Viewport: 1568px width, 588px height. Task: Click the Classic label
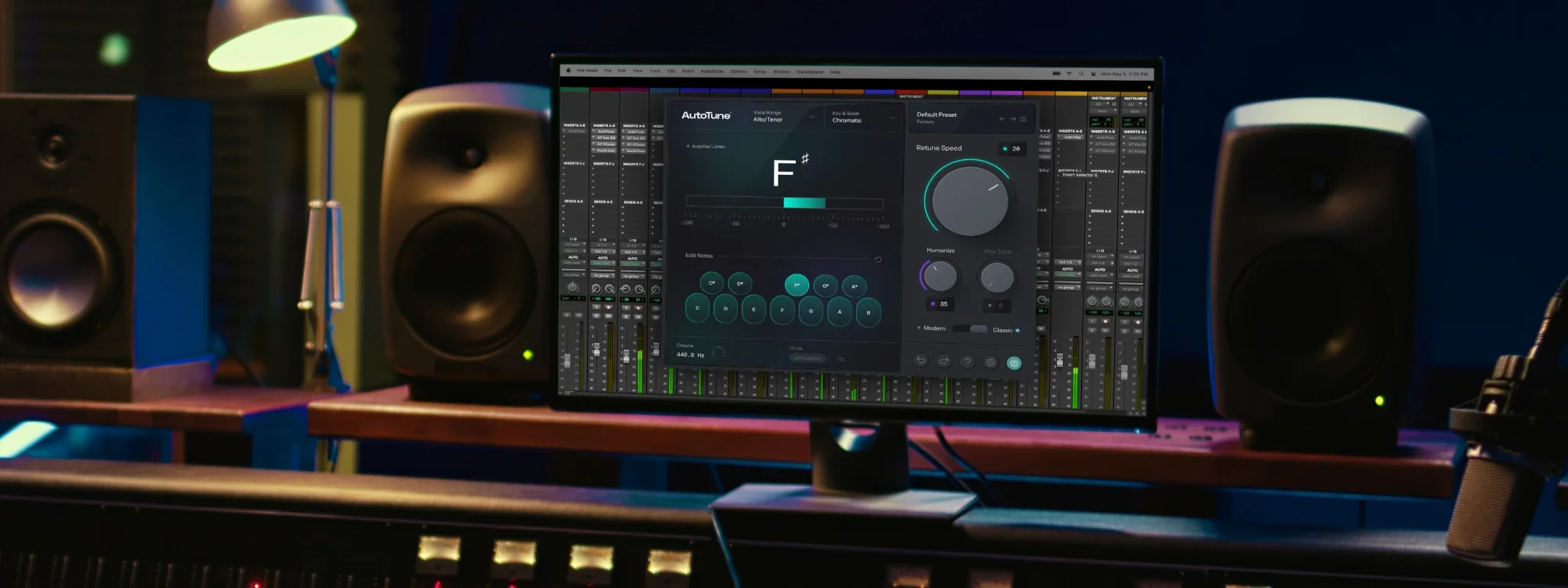[1003, 330]
